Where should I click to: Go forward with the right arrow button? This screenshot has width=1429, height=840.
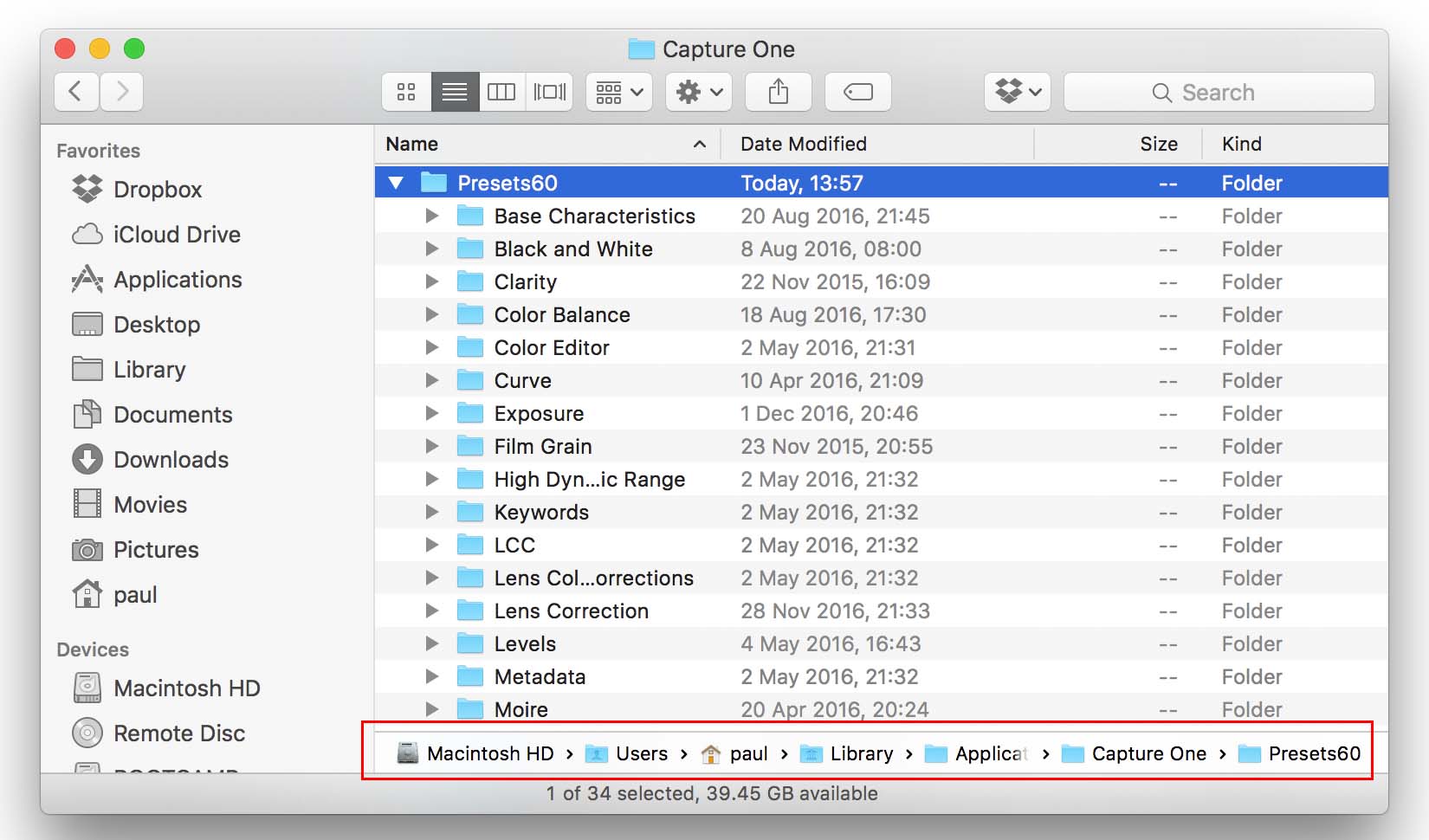tap(121, 92)
